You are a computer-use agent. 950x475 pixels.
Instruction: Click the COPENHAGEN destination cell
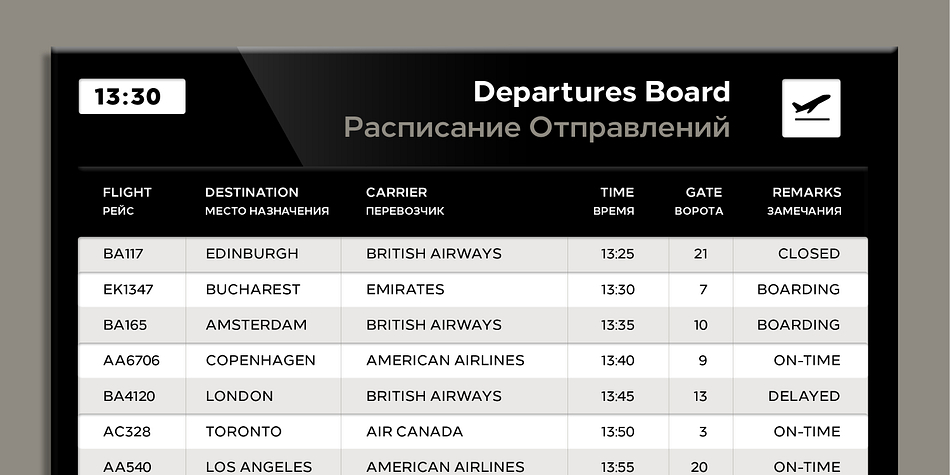click(261, 360)
